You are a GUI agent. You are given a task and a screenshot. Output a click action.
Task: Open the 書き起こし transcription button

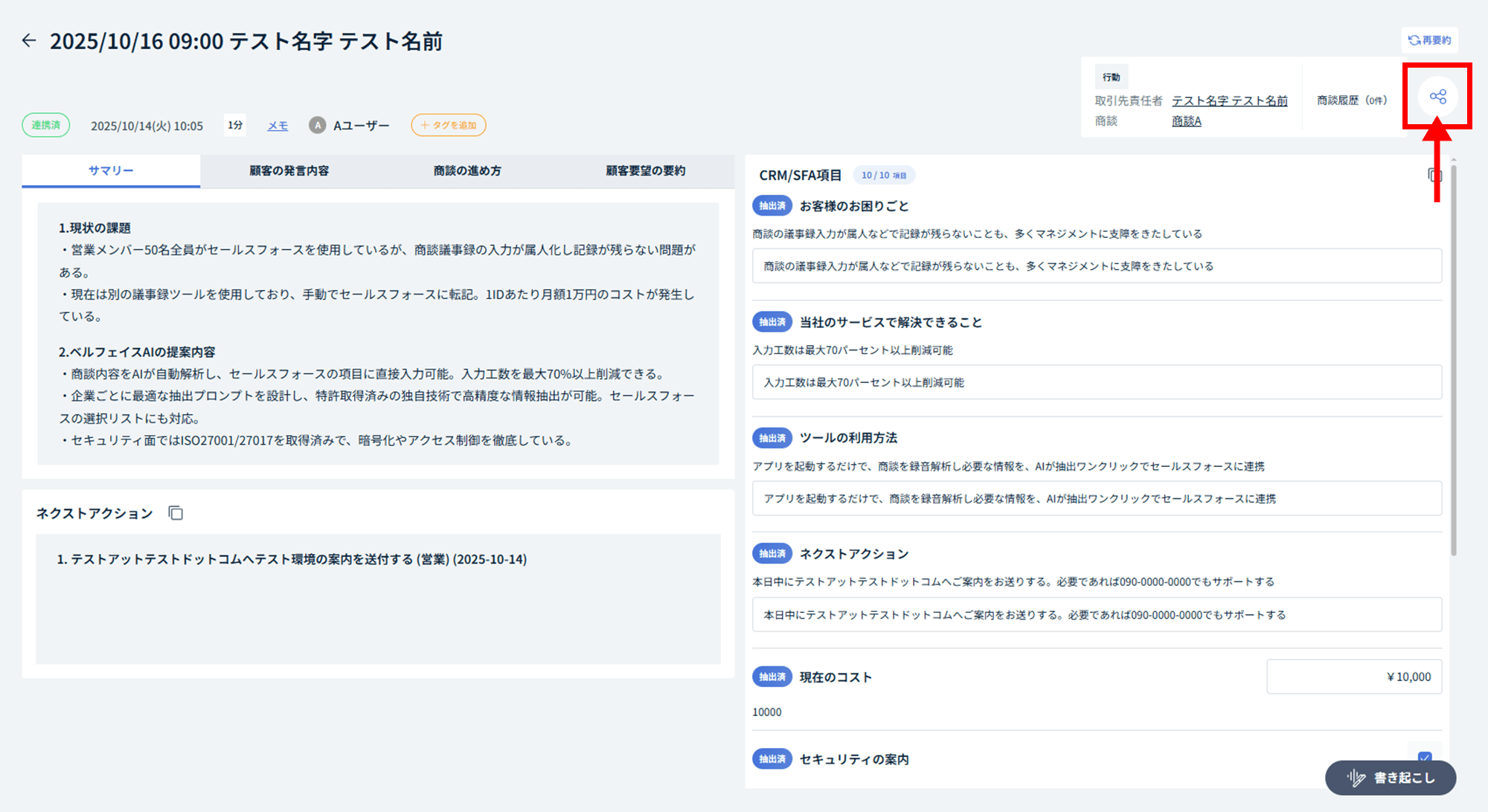(1390, 778)
